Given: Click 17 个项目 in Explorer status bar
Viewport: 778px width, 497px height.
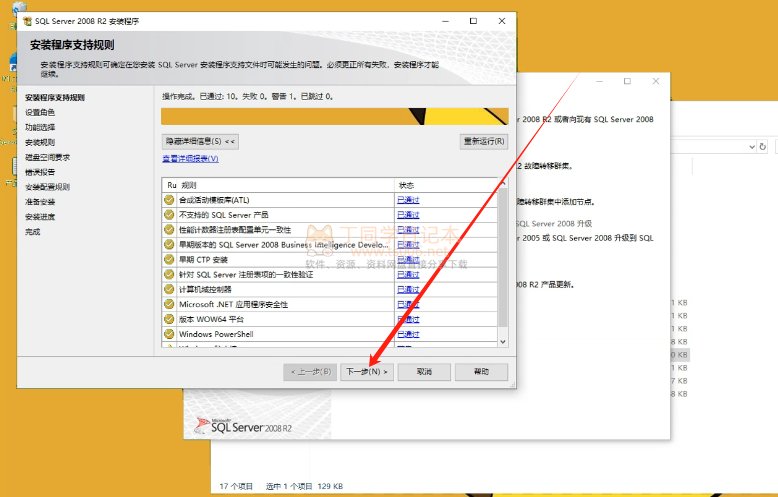Looking at the screenshot, I should tap(236, 486).
